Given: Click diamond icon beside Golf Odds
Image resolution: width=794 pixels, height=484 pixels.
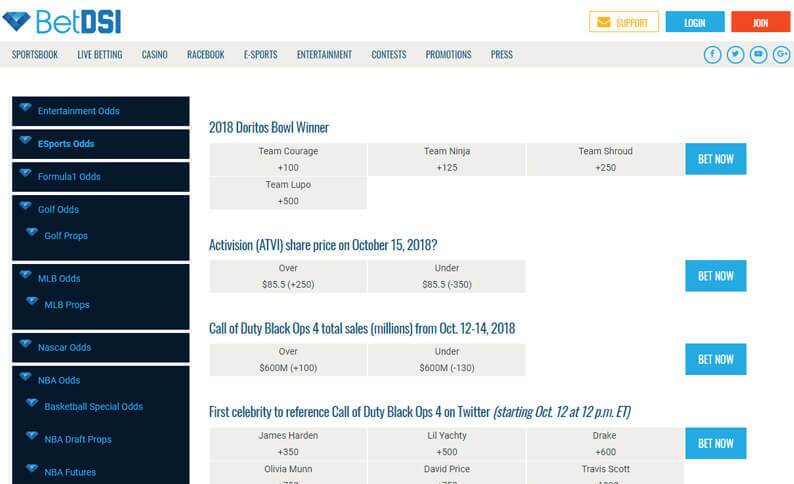Looking at the screenshot, I should point(25,206).
